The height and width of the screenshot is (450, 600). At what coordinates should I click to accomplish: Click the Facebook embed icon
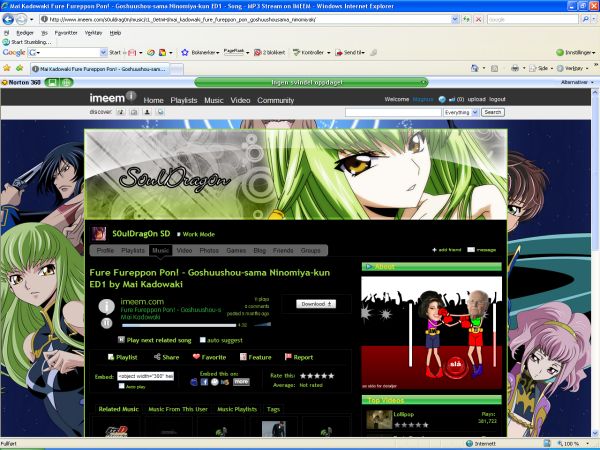coord(204,382)
